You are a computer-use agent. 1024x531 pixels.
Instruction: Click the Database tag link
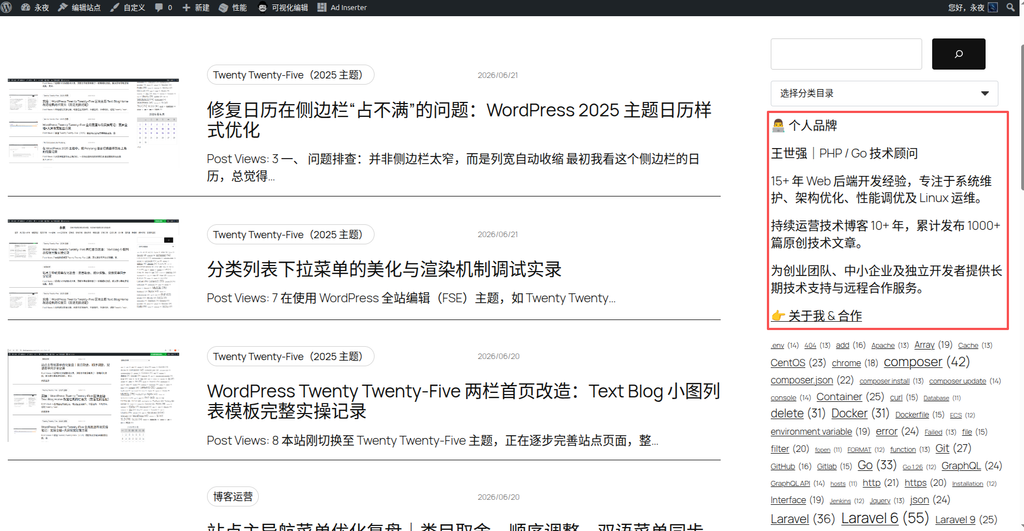coord(936,398)
